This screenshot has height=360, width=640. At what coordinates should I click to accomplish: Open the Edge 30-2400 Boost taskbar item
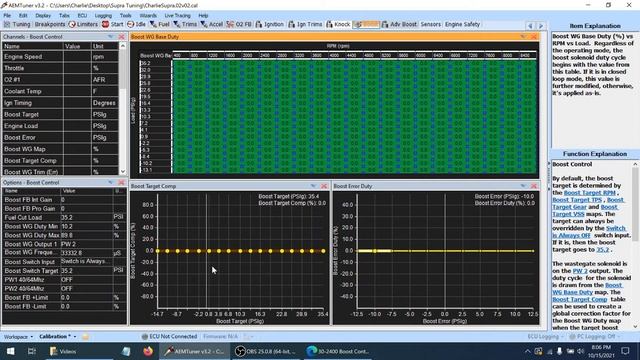tap(338, 351)
